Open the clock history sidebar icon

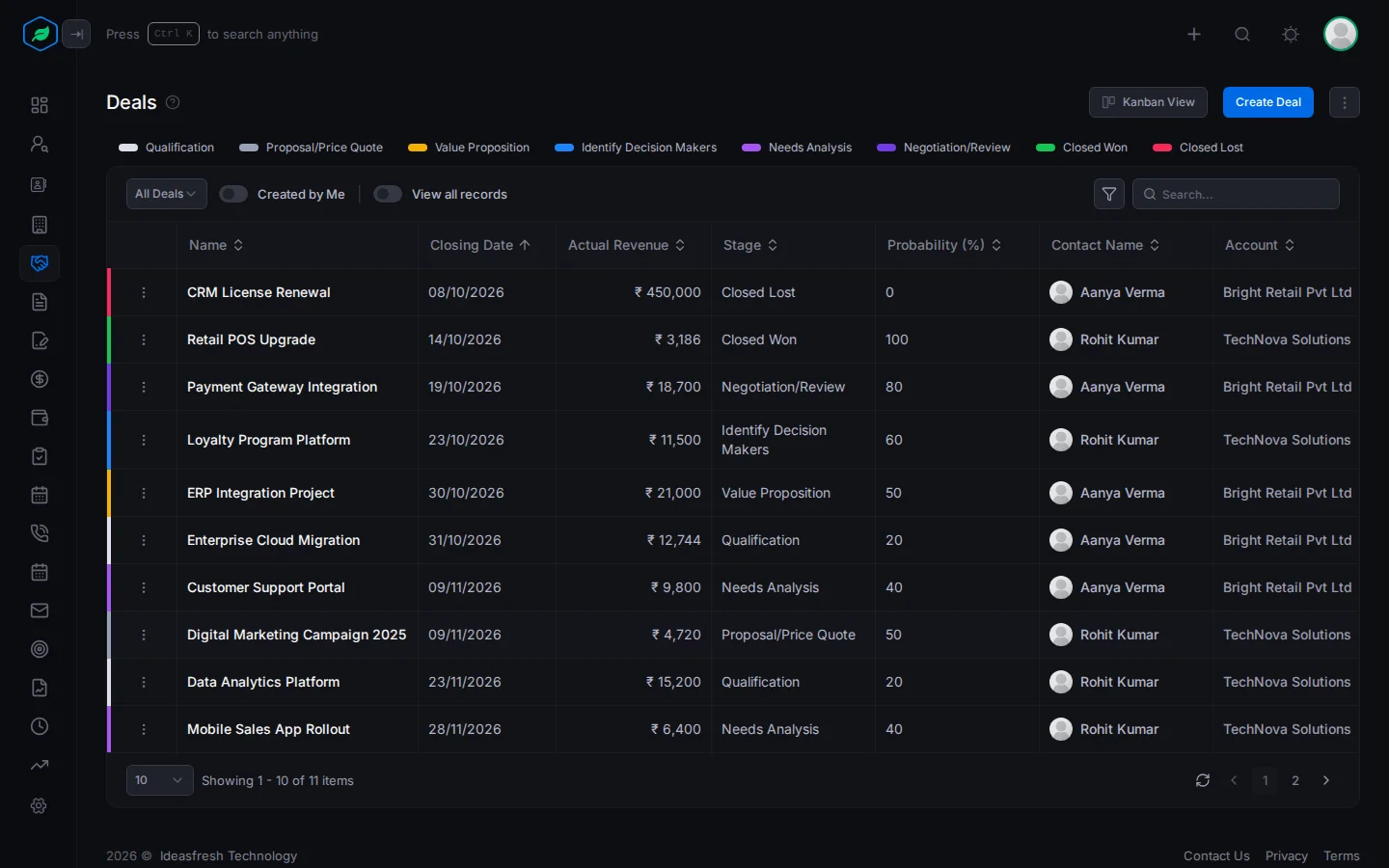[40, 726]
